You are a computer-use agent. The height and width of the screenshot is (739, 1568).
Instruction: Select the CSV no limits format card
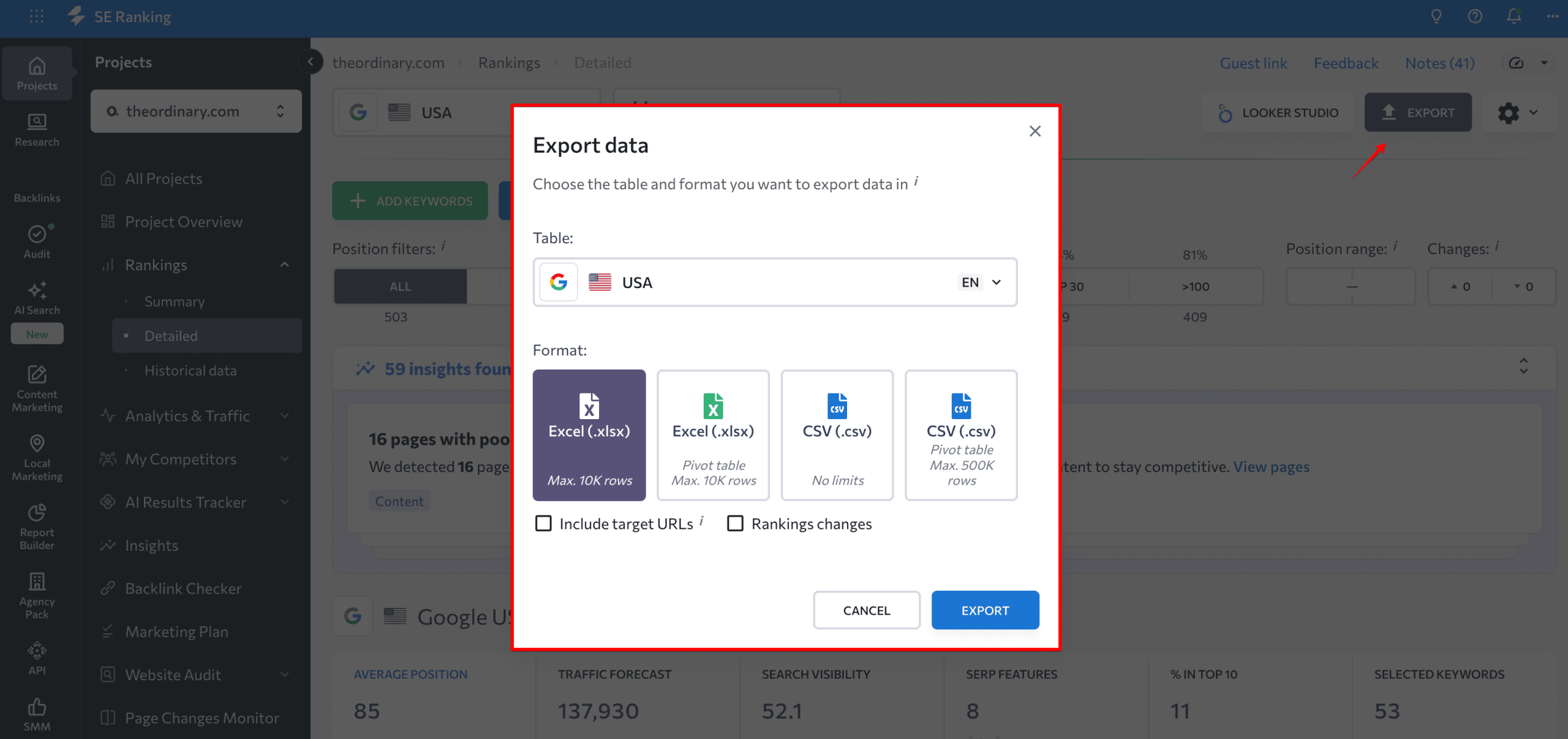(837, 435)
